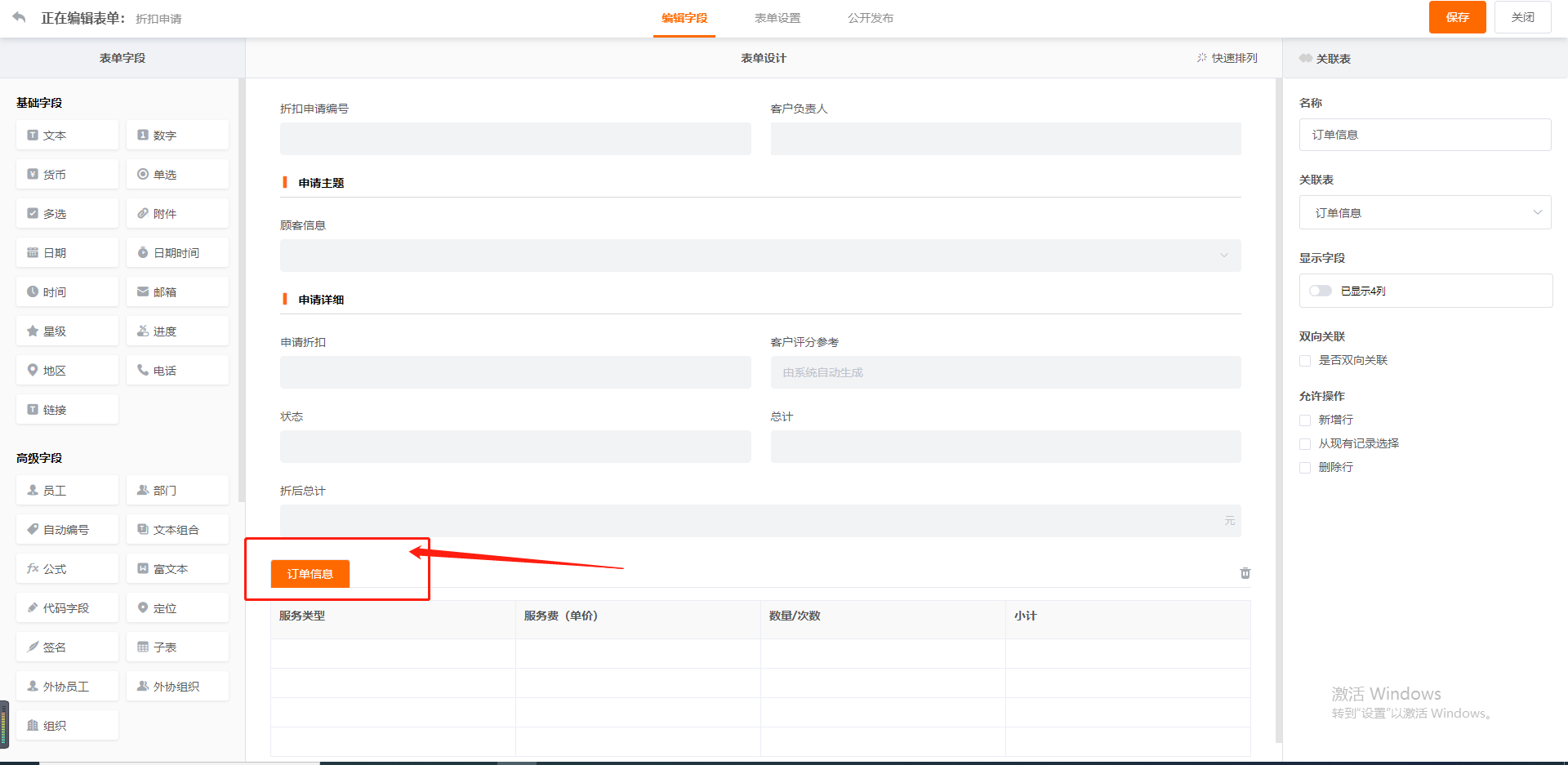The image size is (1568, 765).
Task: Check the 新增行 allow operation
Action: 1304,420
